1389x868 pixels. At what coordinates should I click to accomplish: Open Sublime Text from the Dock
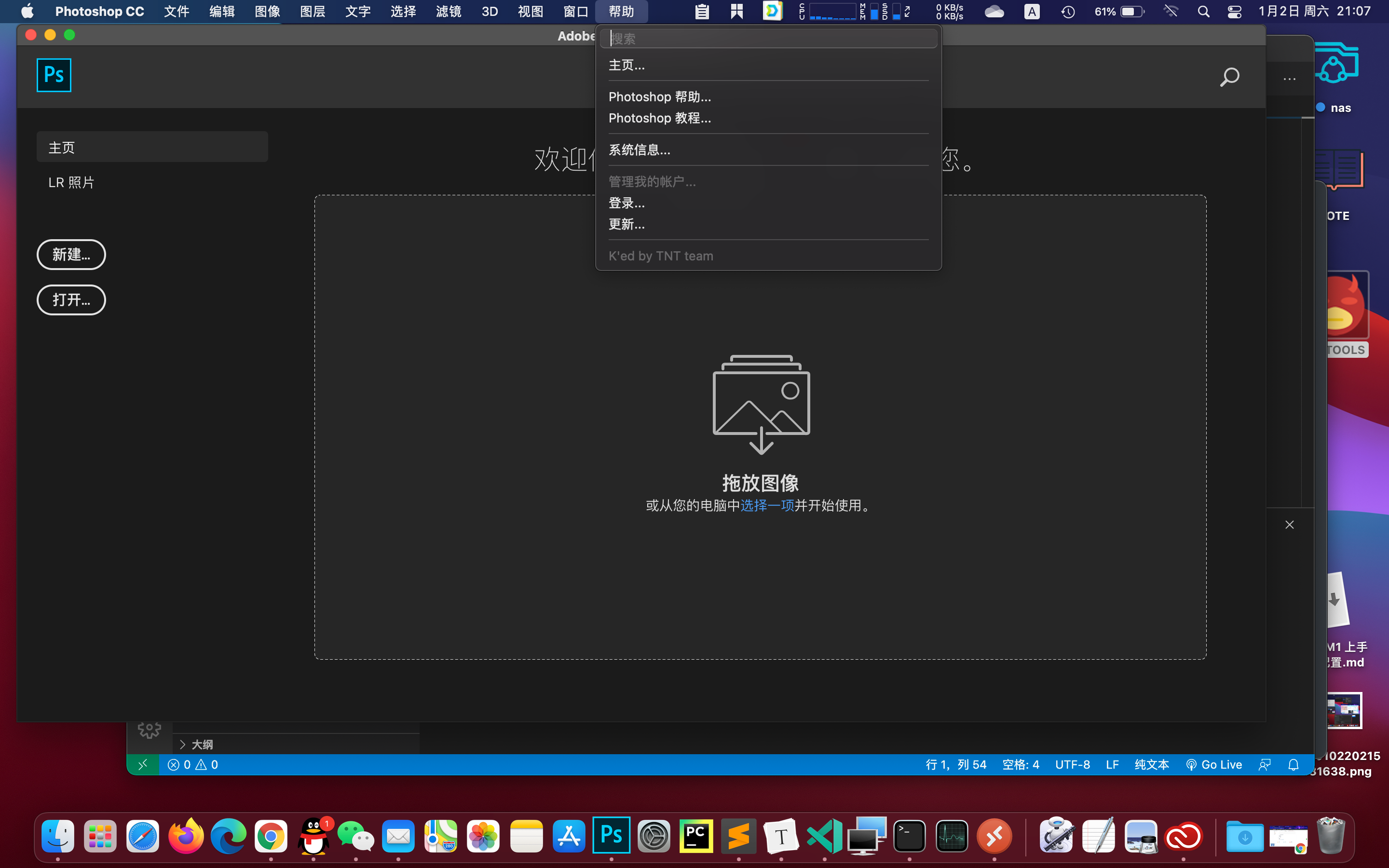(739, 836)
